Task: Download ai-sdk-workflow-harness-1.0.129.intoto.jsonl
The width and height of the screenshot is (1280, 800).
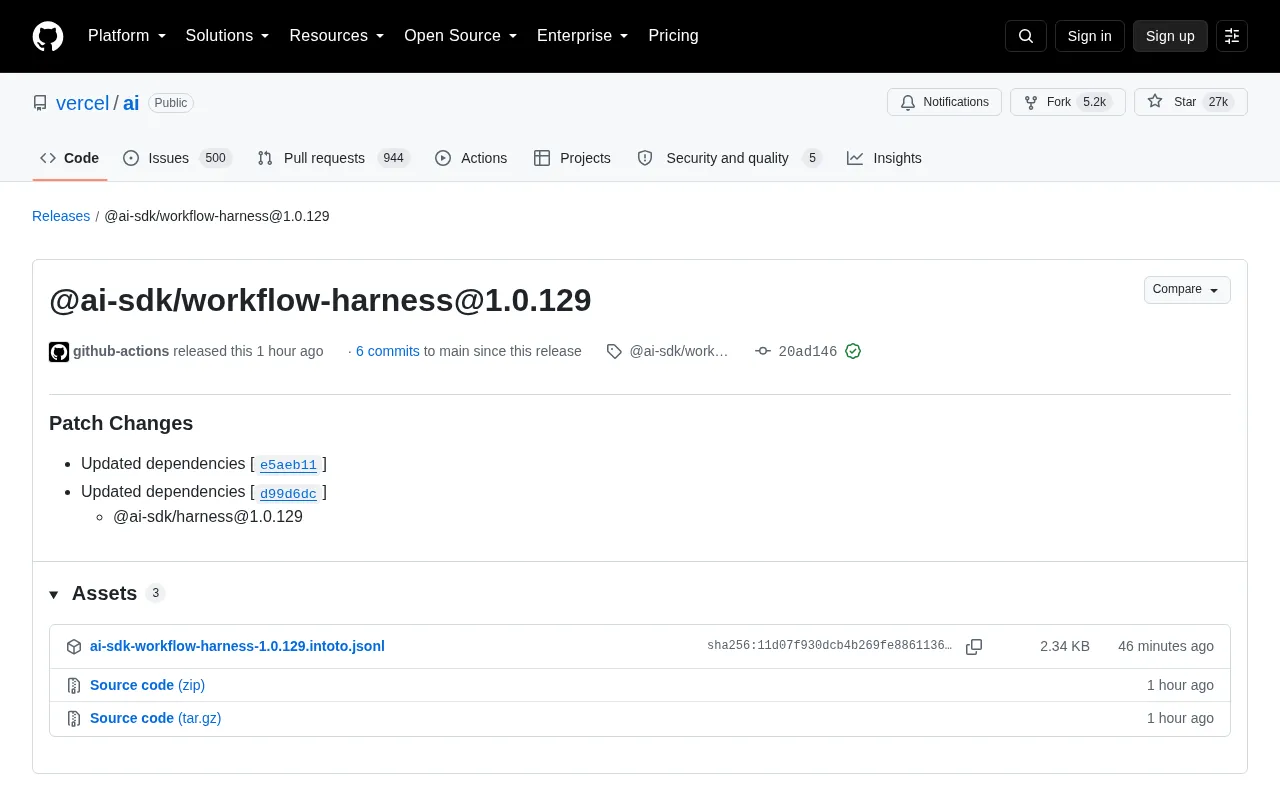Action: (x=237, y=646)
